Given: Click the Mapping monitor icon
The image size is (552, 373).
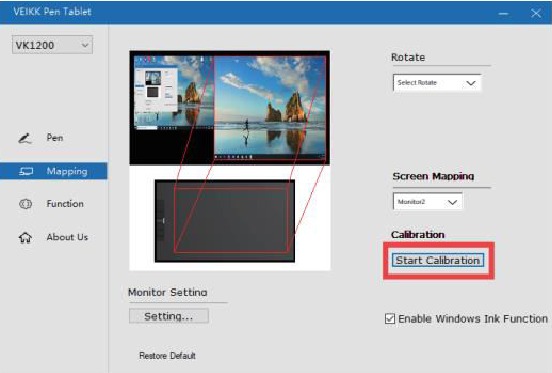Looking at the screenshot, I should click(x=26, y=171).
